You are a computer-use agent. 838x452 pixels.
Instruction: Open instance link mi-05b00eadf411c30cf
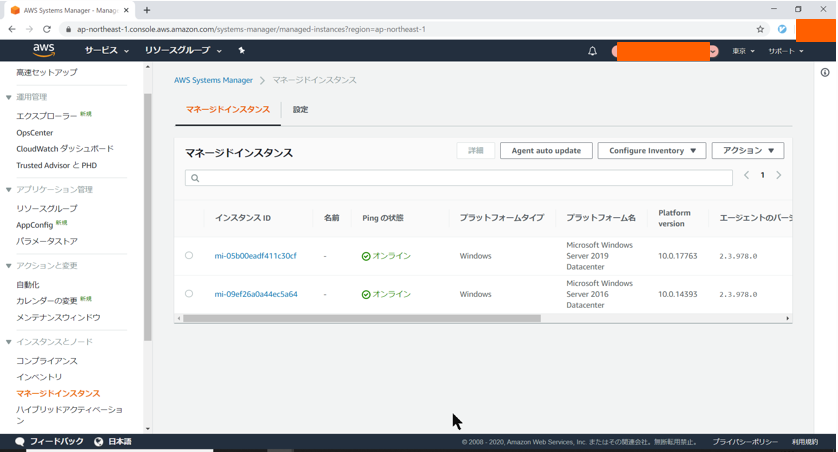point(255,256)
